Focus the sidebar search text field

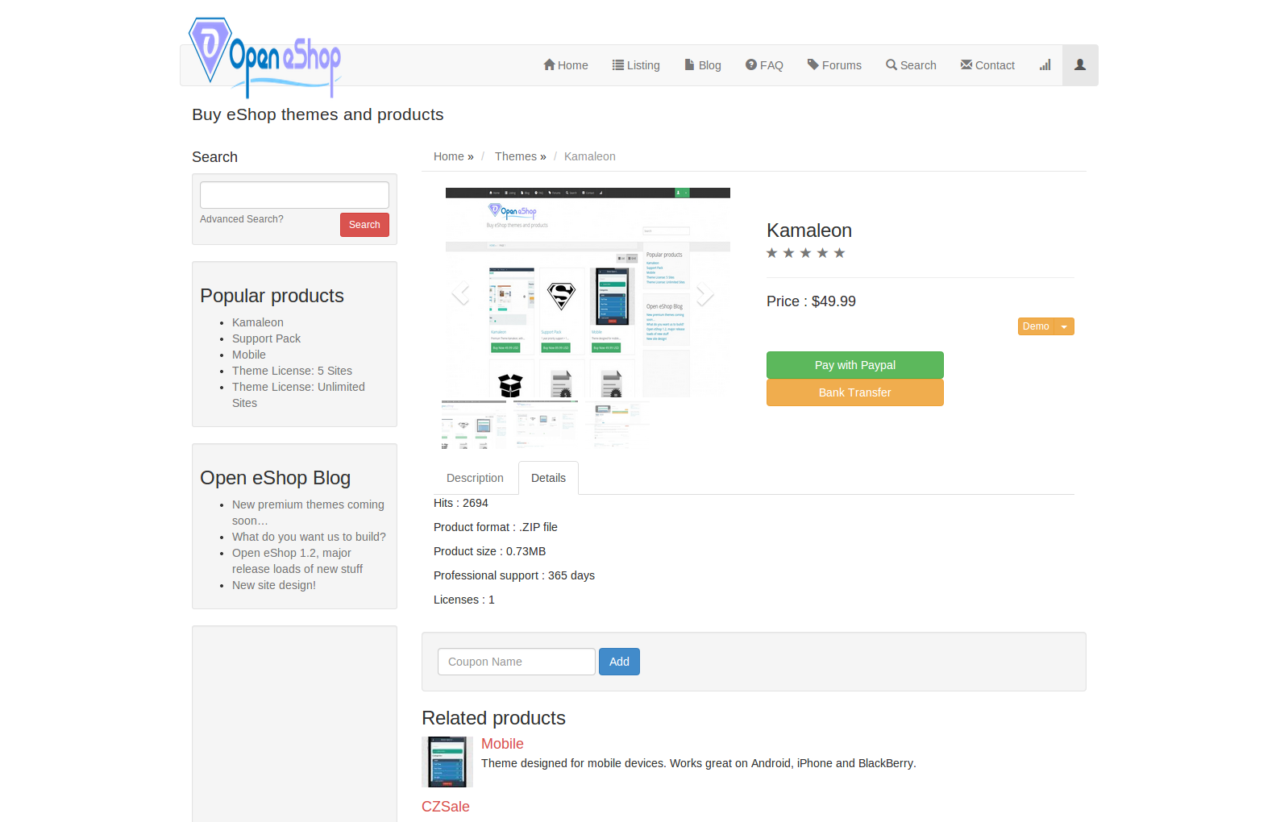[x=294, y=195]
